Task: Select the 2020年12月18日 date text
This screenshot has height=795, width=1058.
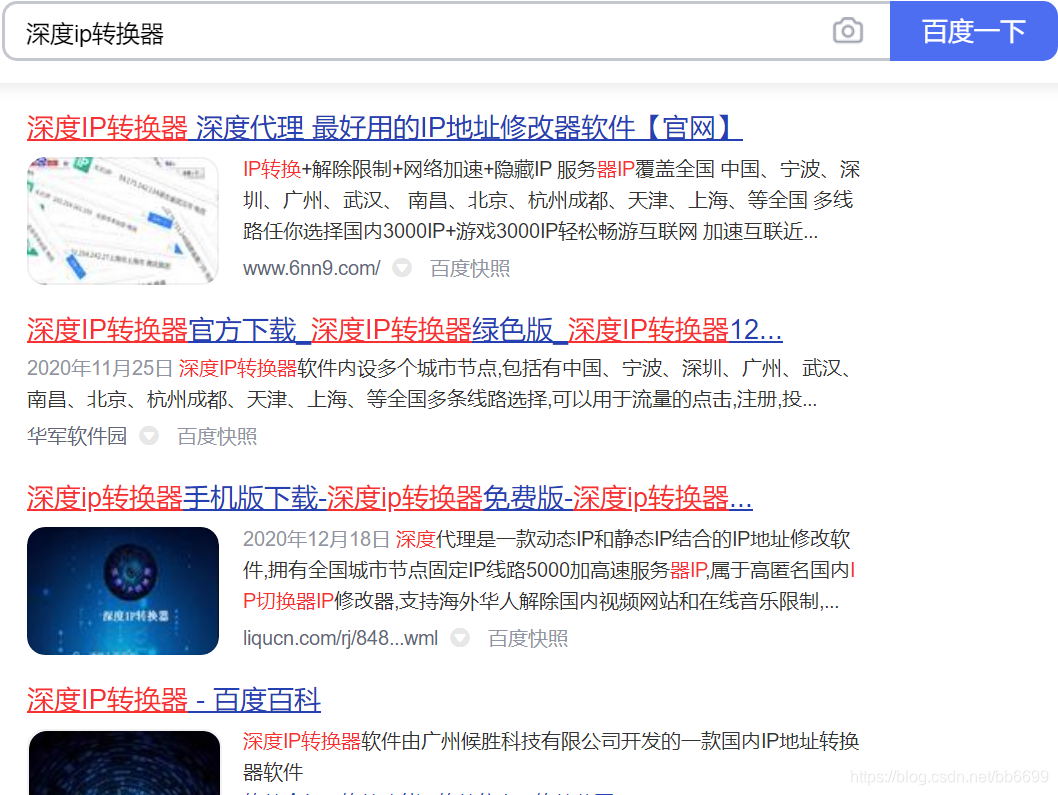Action: [316, 539]
